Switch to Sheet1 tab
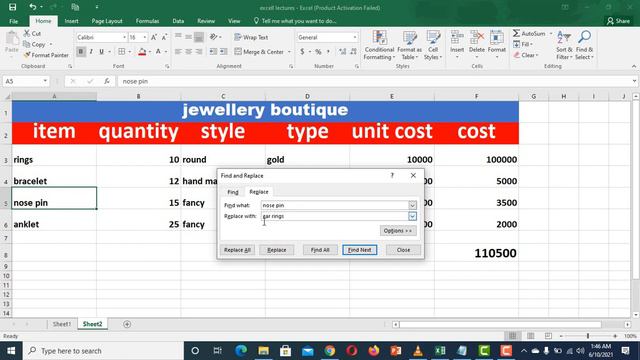640x360 pixels. (x=62, y=324)
